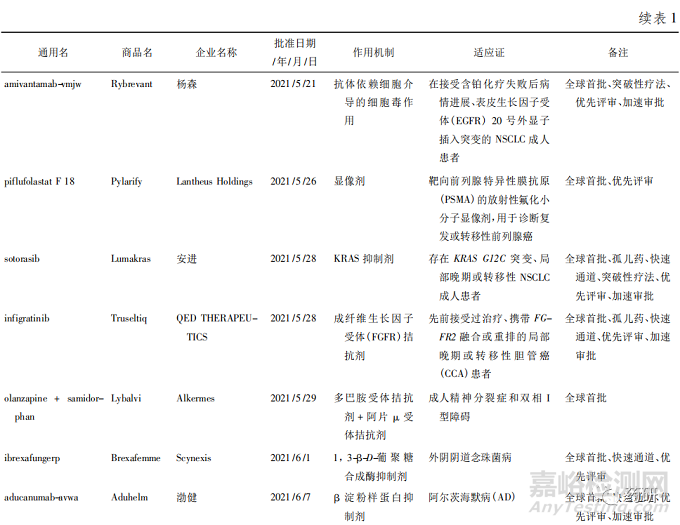Screen dimensions: 680x525
Task: Select drug name infigratinib
Action: (x=26, y=319)
